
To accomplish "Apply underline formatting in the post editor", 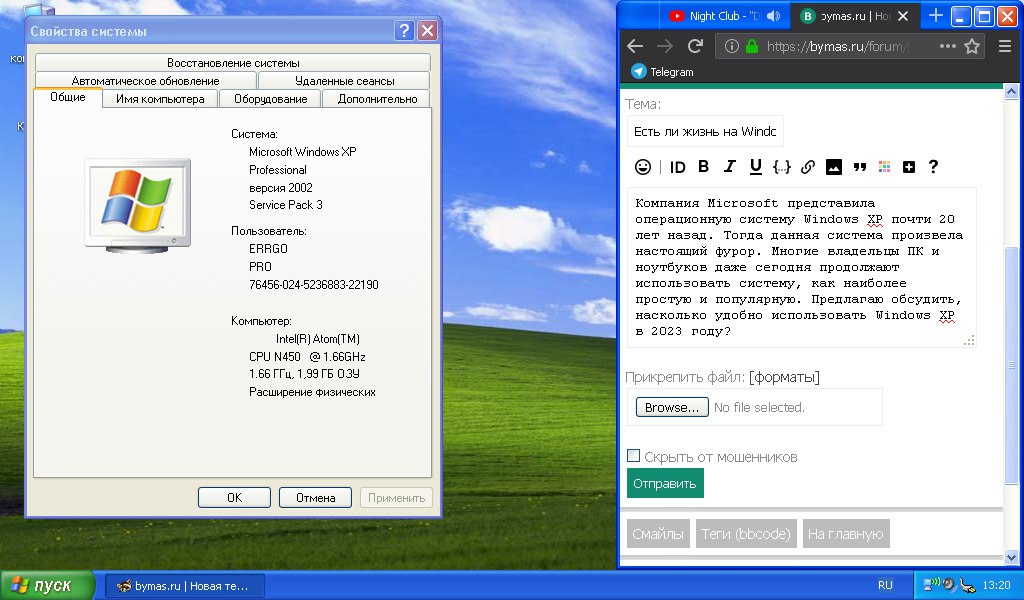I will coord(755,167).
